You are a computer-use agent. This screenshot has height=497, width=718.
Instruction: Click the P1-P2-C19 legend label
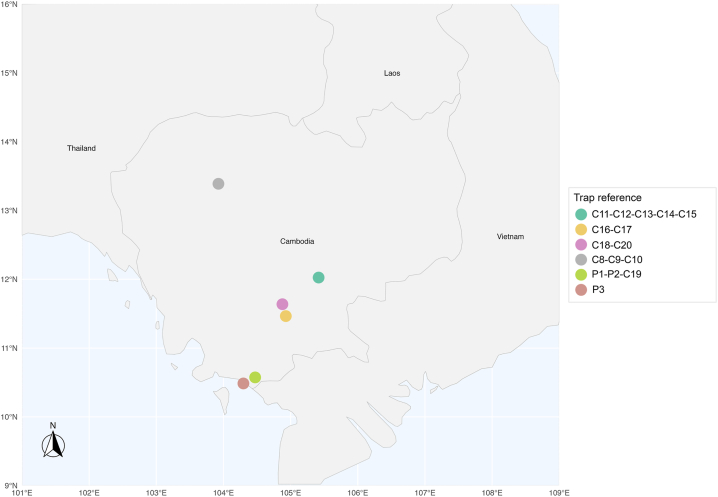point(616,274)
